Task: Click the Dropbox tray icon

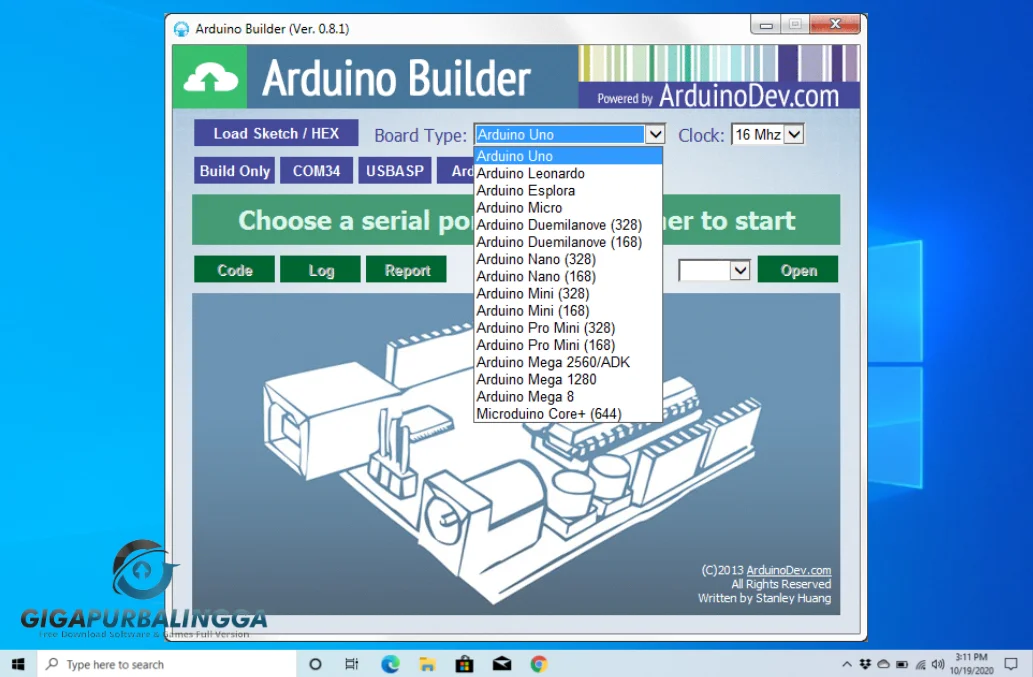Action: pyautogui.click(x=865, y=664)
